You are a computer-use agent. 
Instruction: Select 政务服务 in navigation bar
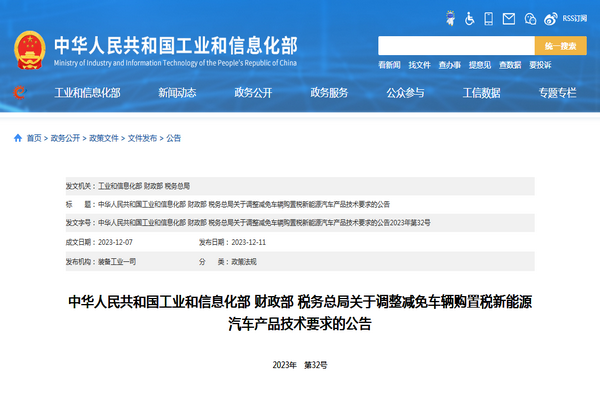(329, 93)
